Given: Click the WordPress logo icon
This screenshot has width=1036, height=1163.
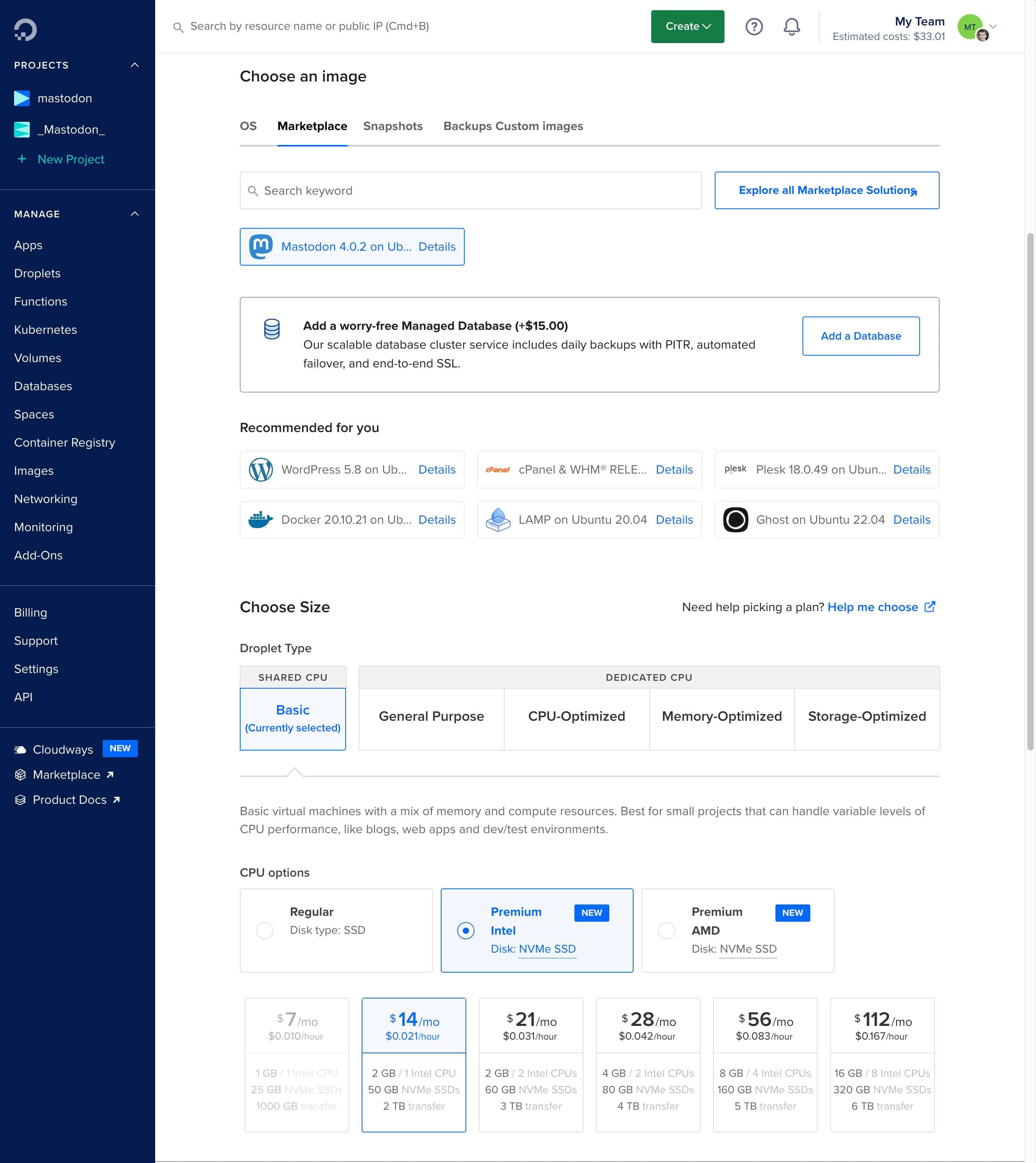Looking at the screenshot, I should click(261, 469).
